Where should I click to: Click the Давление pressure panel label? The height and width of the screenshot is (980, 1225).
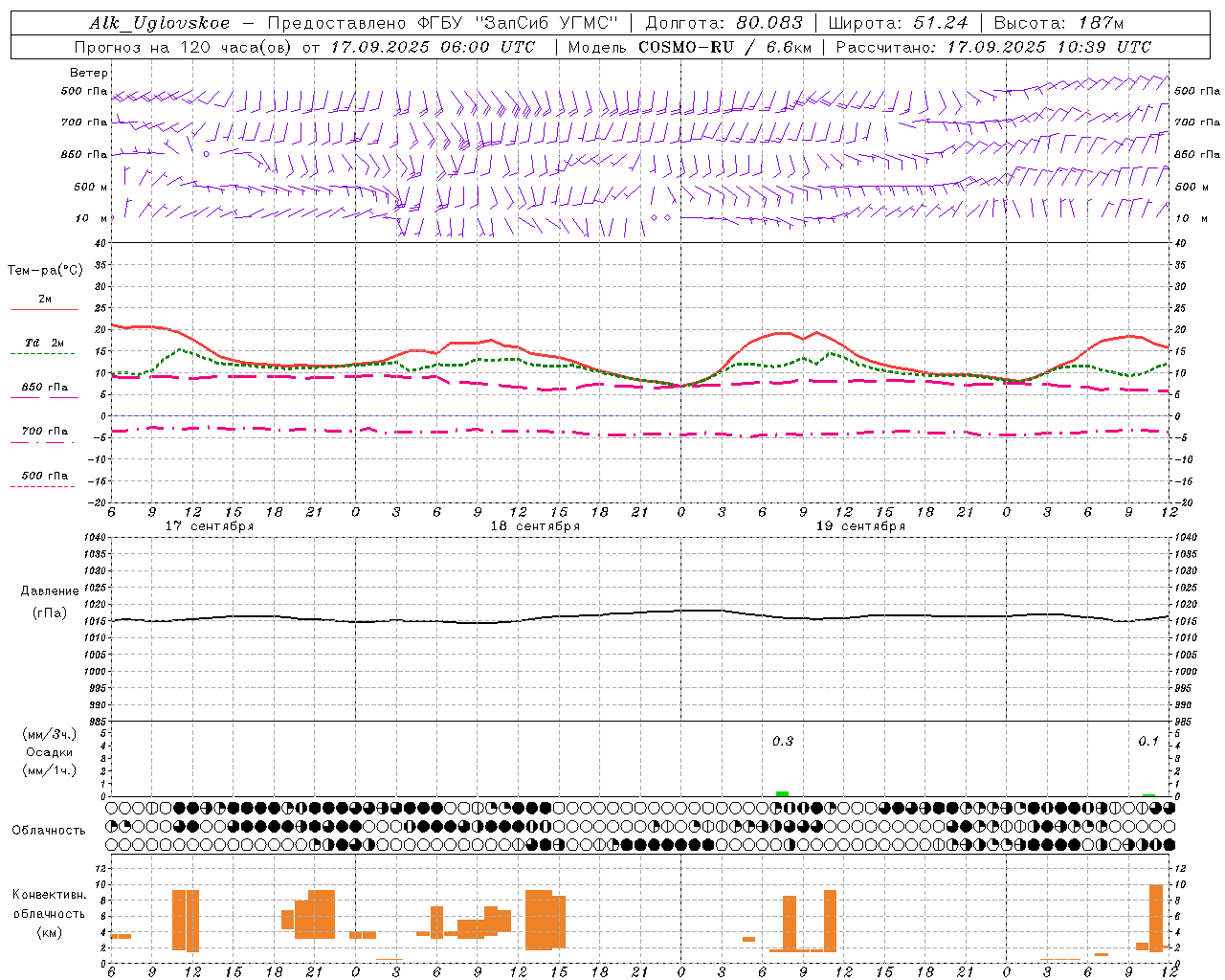[x=50, y=591]
